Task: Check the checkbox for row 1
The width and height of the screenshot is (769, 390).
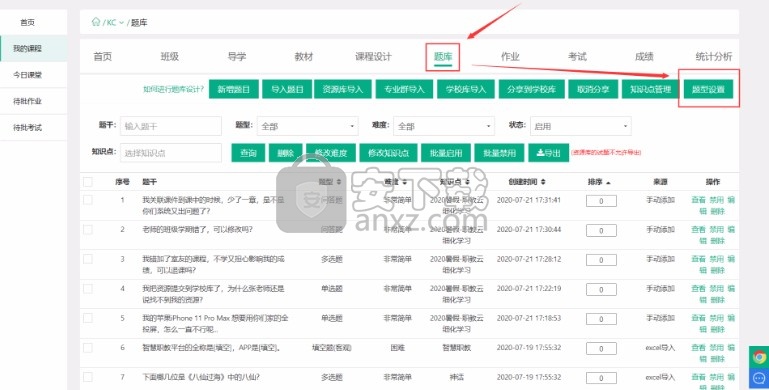Action: tap(88, 200)
